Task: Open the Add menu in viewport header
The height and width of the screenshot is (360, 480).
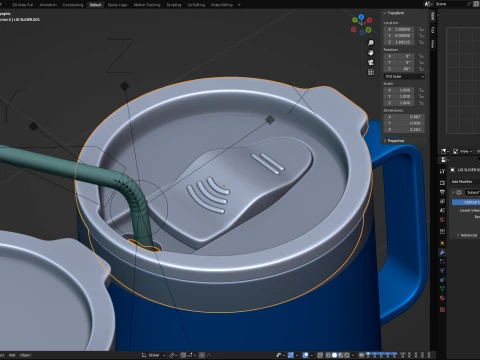Action: [12, 355]
